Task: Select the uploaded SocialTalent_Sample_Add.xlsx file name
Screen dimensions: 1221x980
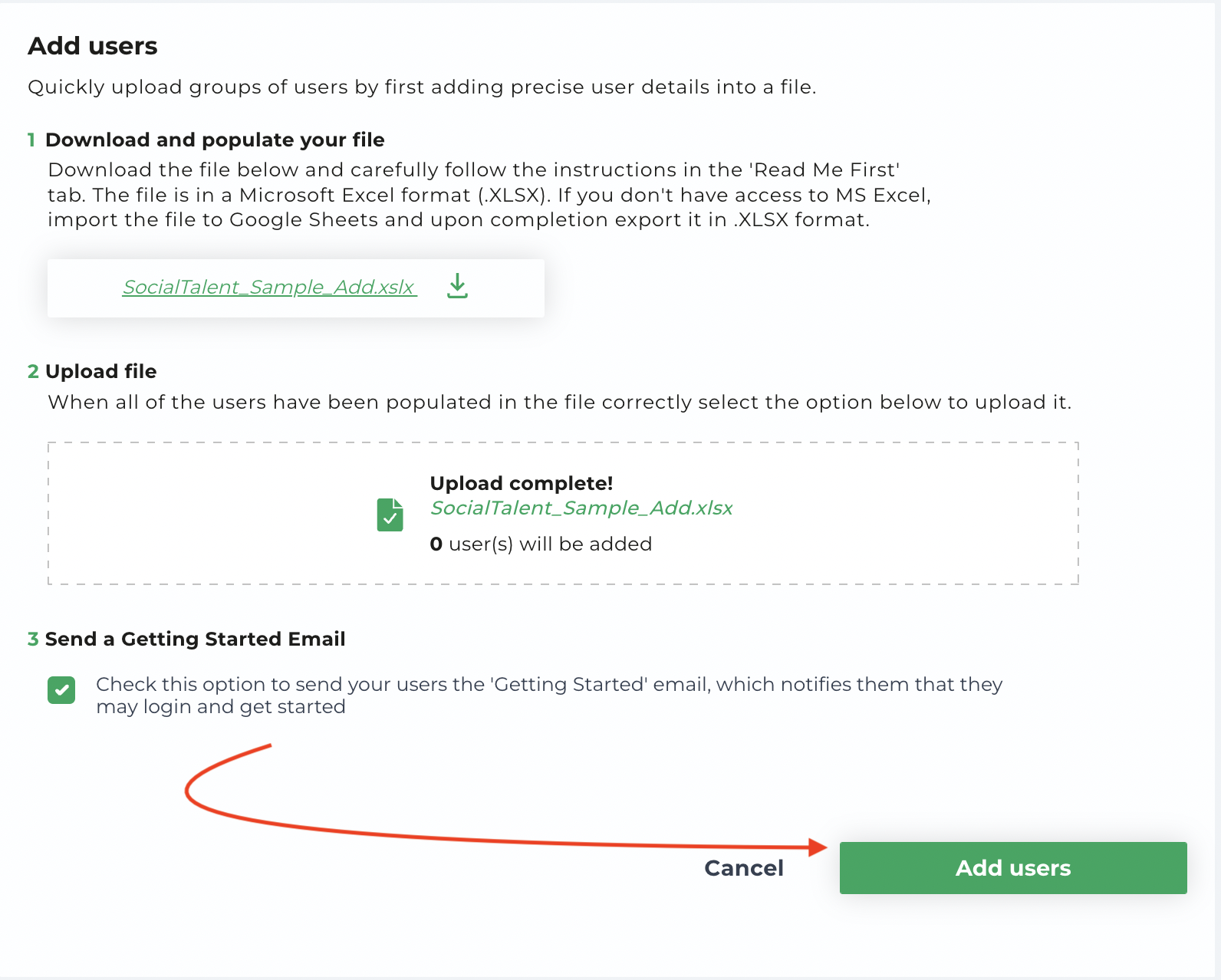Action: point(581,508)
